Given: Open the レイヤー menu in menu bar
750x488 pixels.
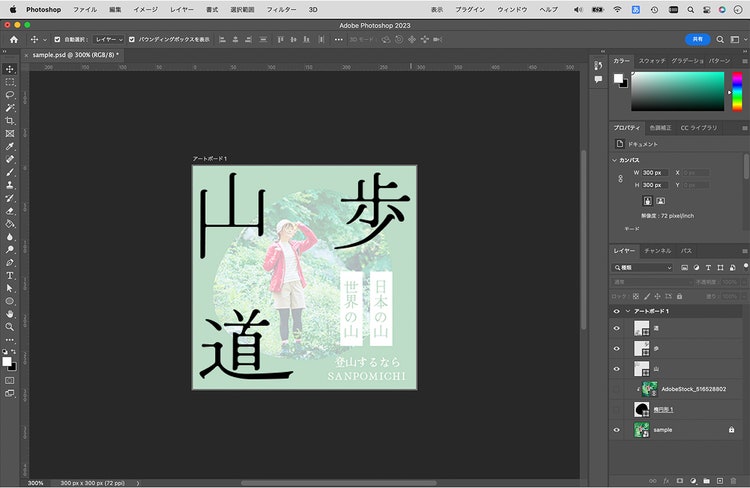Looking at the screenshot, I should tap(182, 10).
